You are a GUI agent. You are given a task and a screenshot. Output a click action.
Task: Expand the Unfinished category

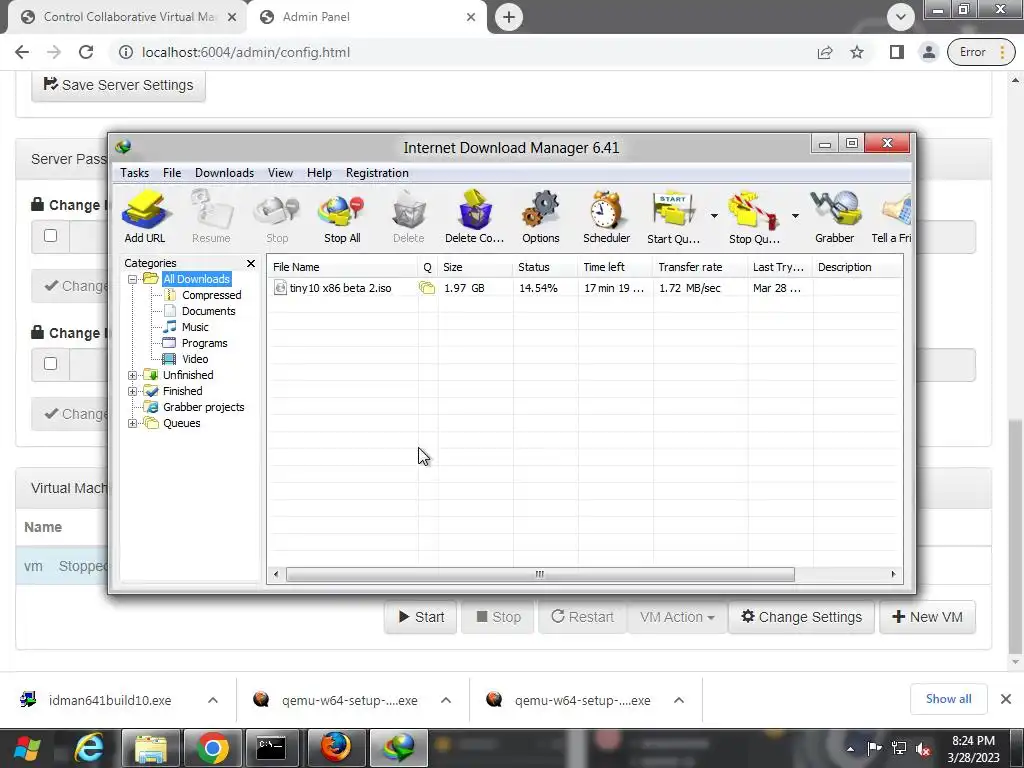(x=133, y=375)
